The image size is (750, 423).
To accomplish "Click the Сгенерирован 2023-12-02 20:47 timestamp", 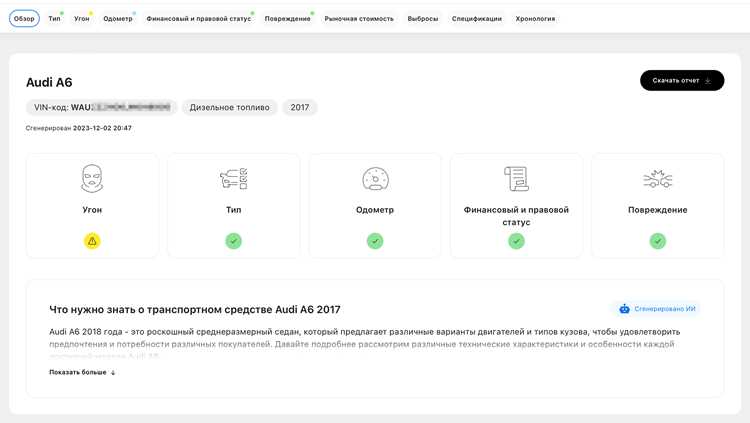I will click(x=78, y=128).
